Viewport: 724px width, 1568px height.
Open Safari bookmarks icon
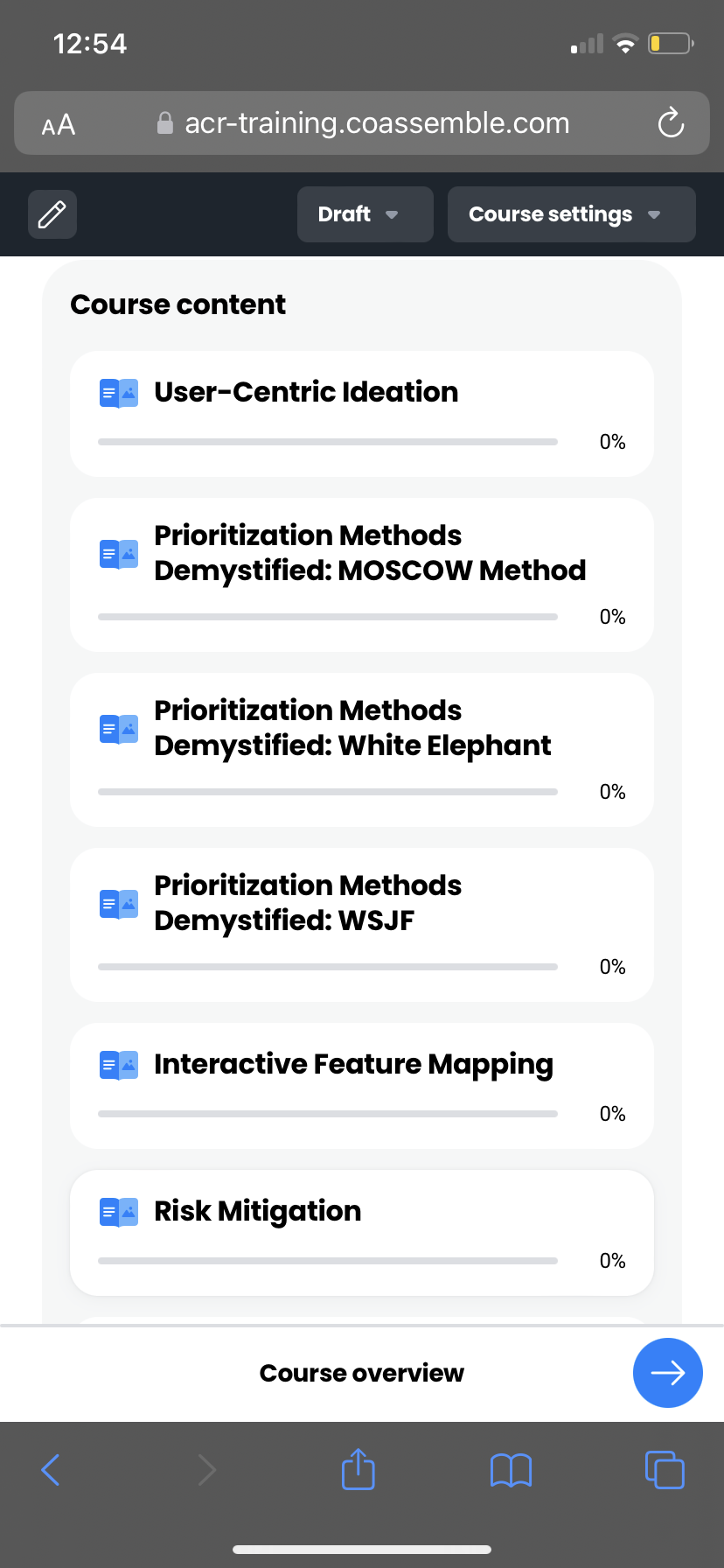511,1470
